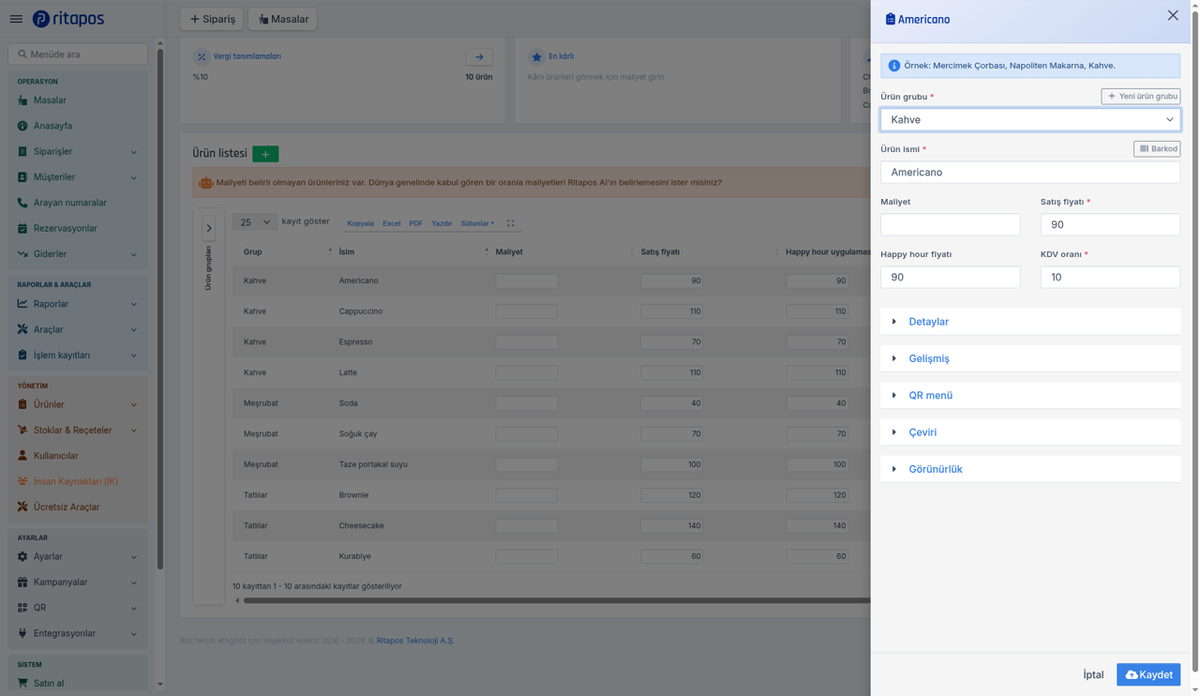Click the Kullanıcılar user icon
Viewport: 1200px width, 696px height.
pos(23,456)
